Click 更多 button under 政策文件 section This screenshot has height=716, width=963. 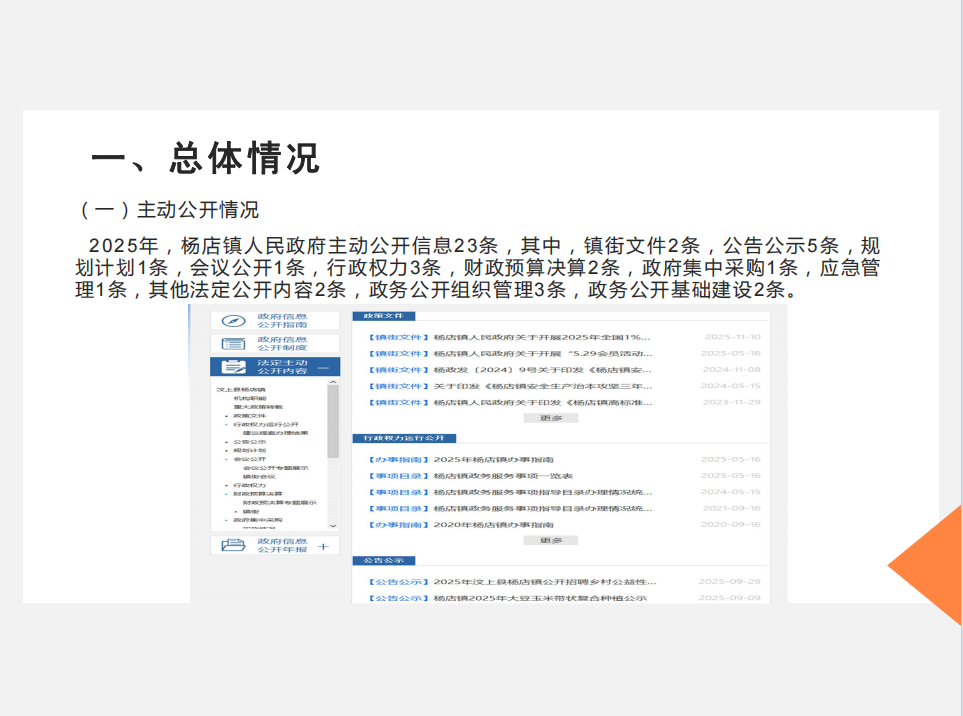pyautogui.click(x=551, y=418)
